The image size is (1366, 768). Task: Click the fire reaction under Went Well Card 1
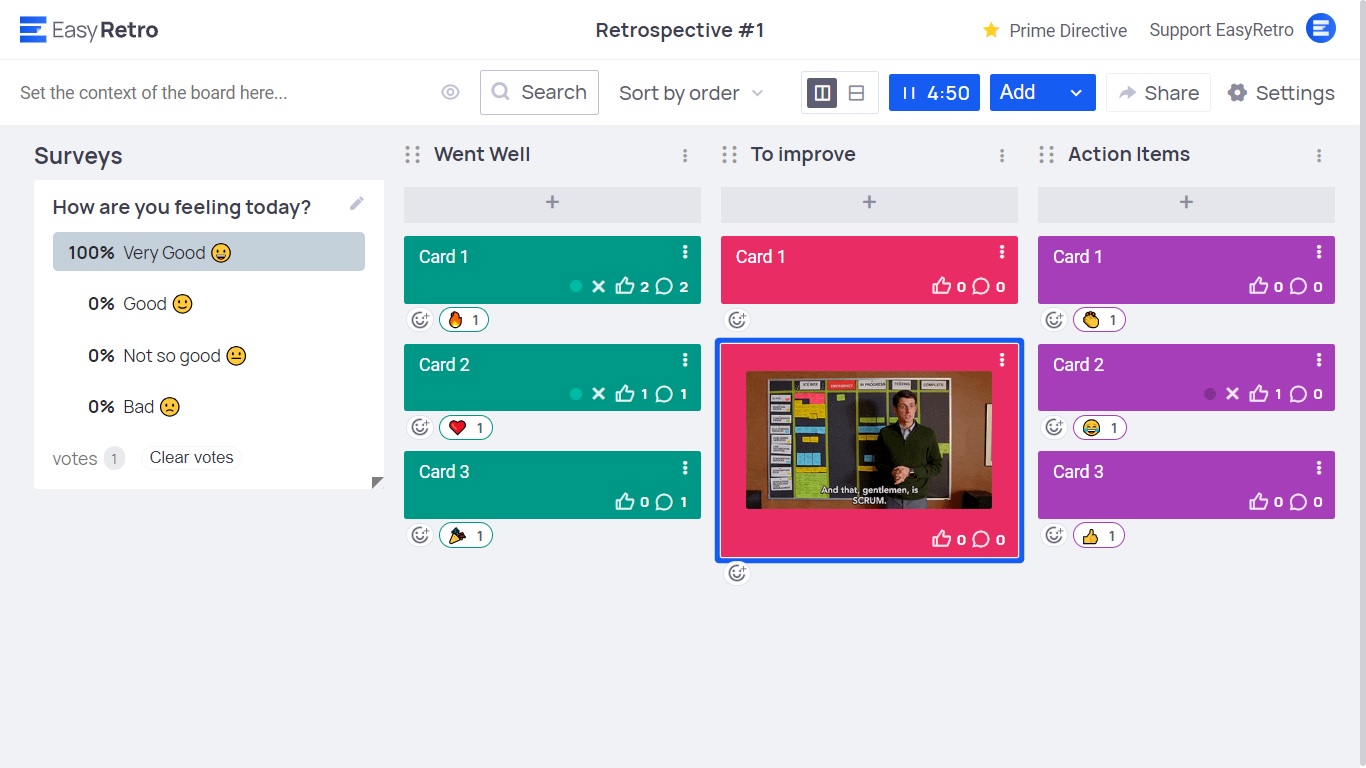point(464,320)
